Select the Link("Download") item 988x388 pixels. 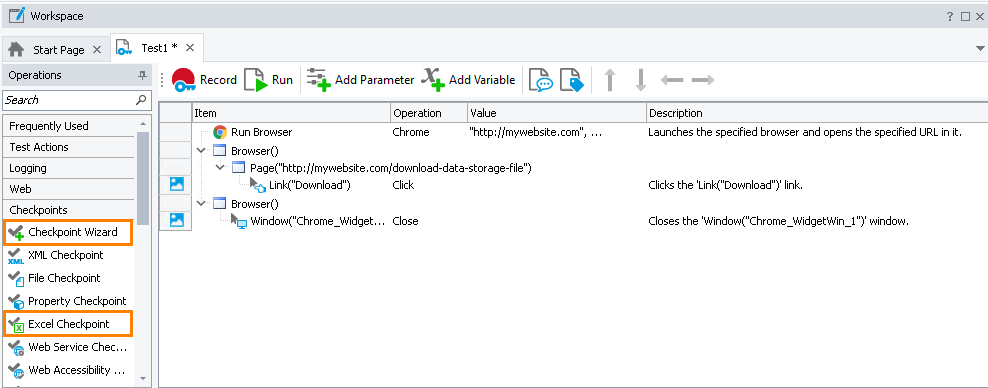pos(309,185)
